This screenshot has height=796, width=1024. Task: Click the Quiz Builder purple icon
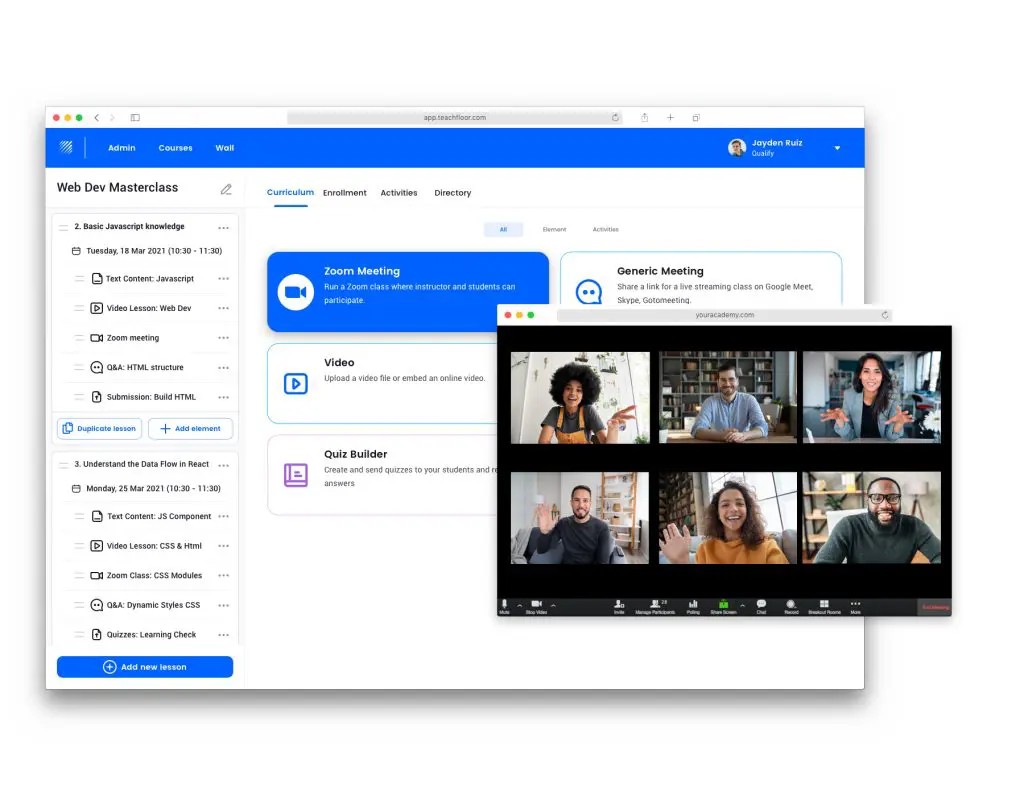click(296, 475)
